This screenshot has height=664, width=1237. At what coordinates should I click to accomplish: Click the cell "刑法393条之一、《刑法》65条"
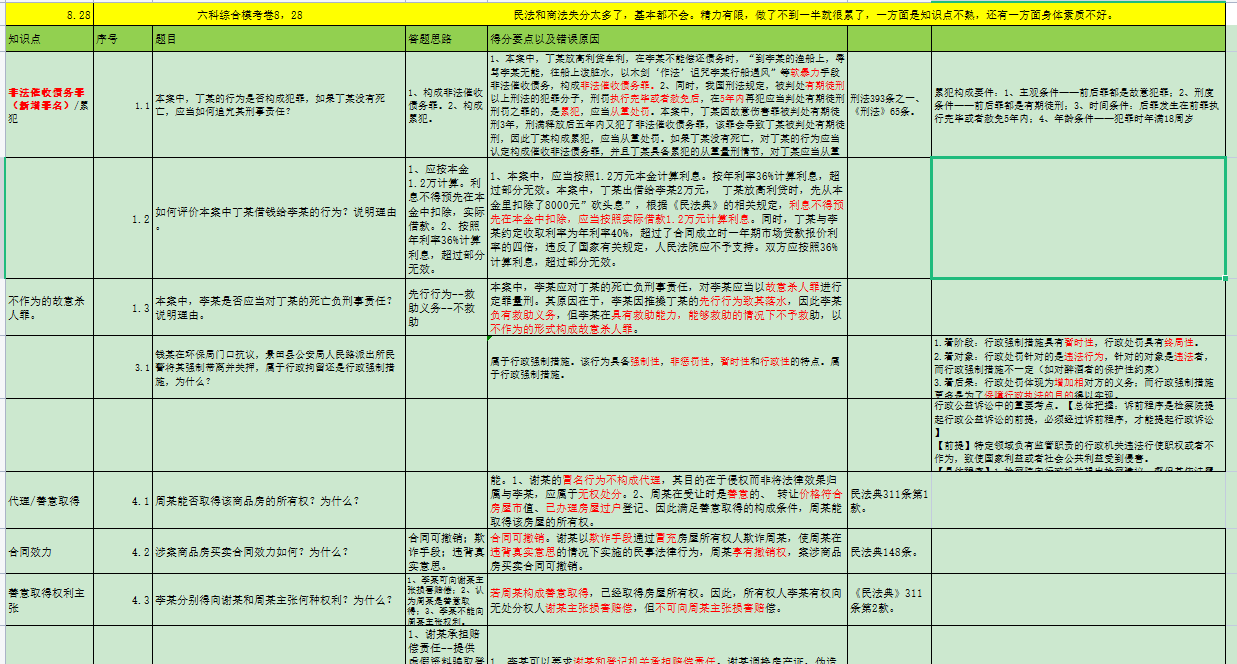pyautogui.click(x=889, y=105)
